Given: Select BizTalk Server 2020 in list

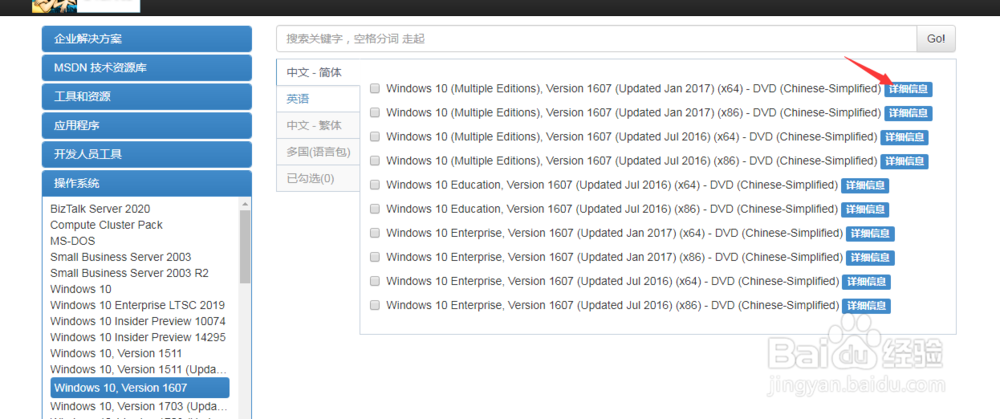Looking at the screenshot, I should click(x=100, y=209).
